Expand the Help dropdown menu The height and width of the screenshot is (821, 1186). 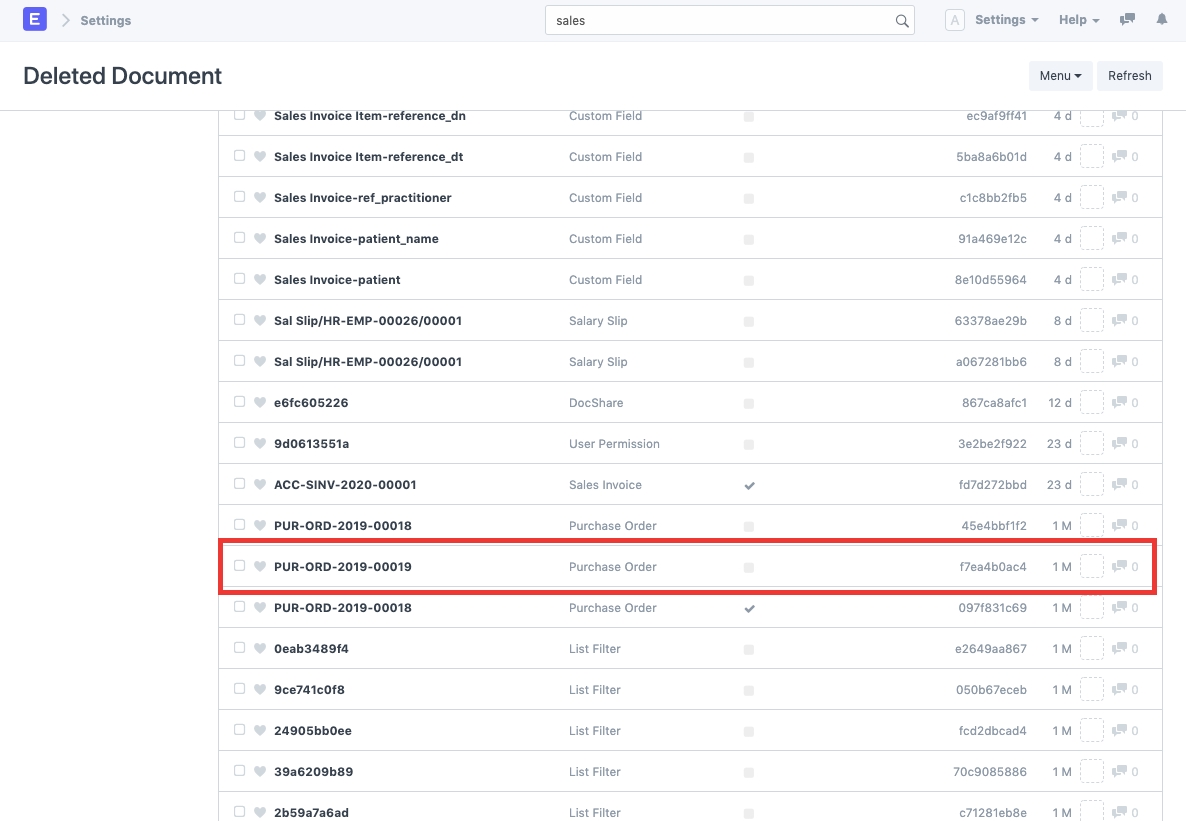(x=1078, y=20)
